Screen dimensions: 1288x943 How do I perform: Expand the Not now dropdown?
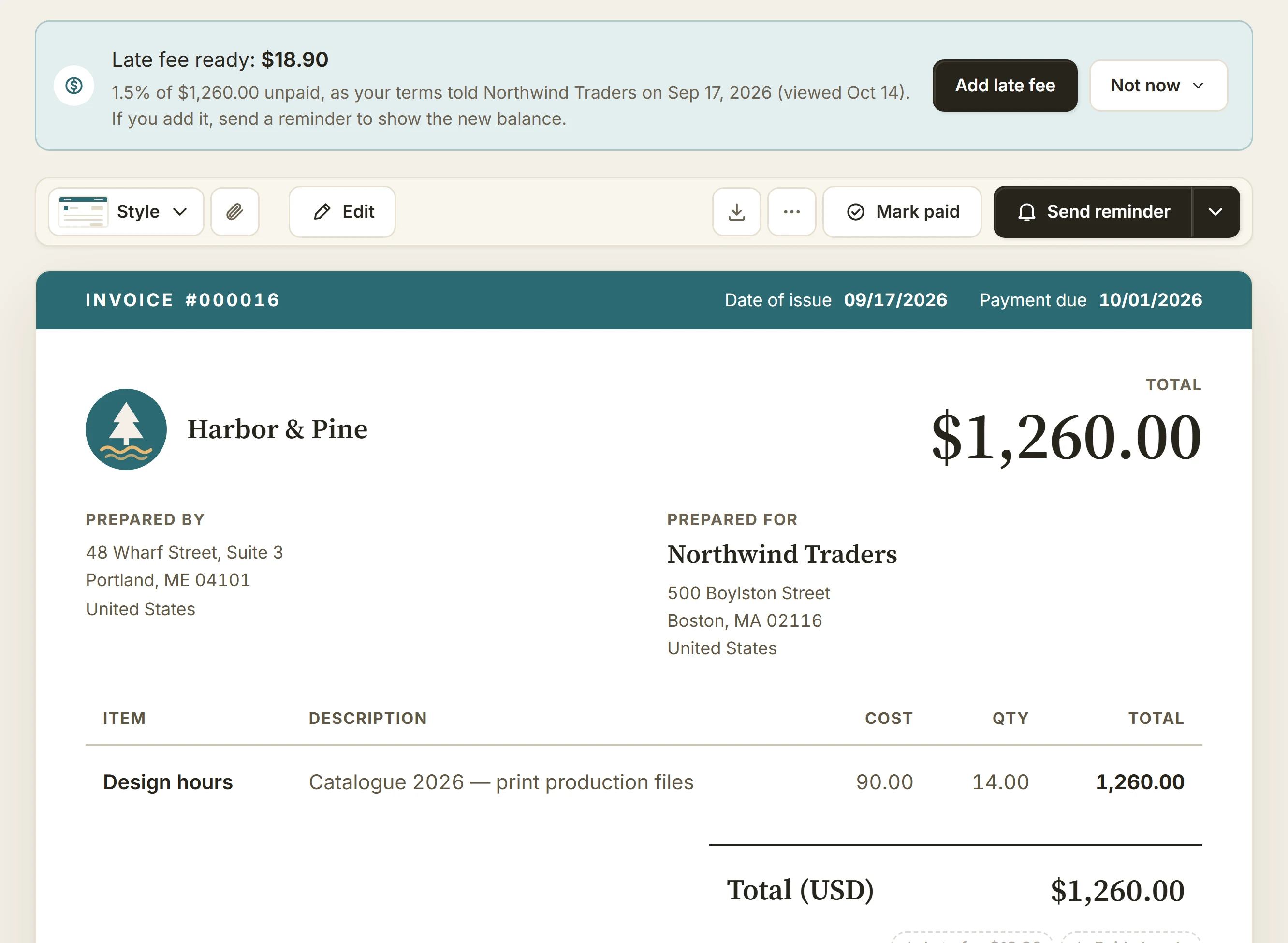click(x=1158, y=86)
